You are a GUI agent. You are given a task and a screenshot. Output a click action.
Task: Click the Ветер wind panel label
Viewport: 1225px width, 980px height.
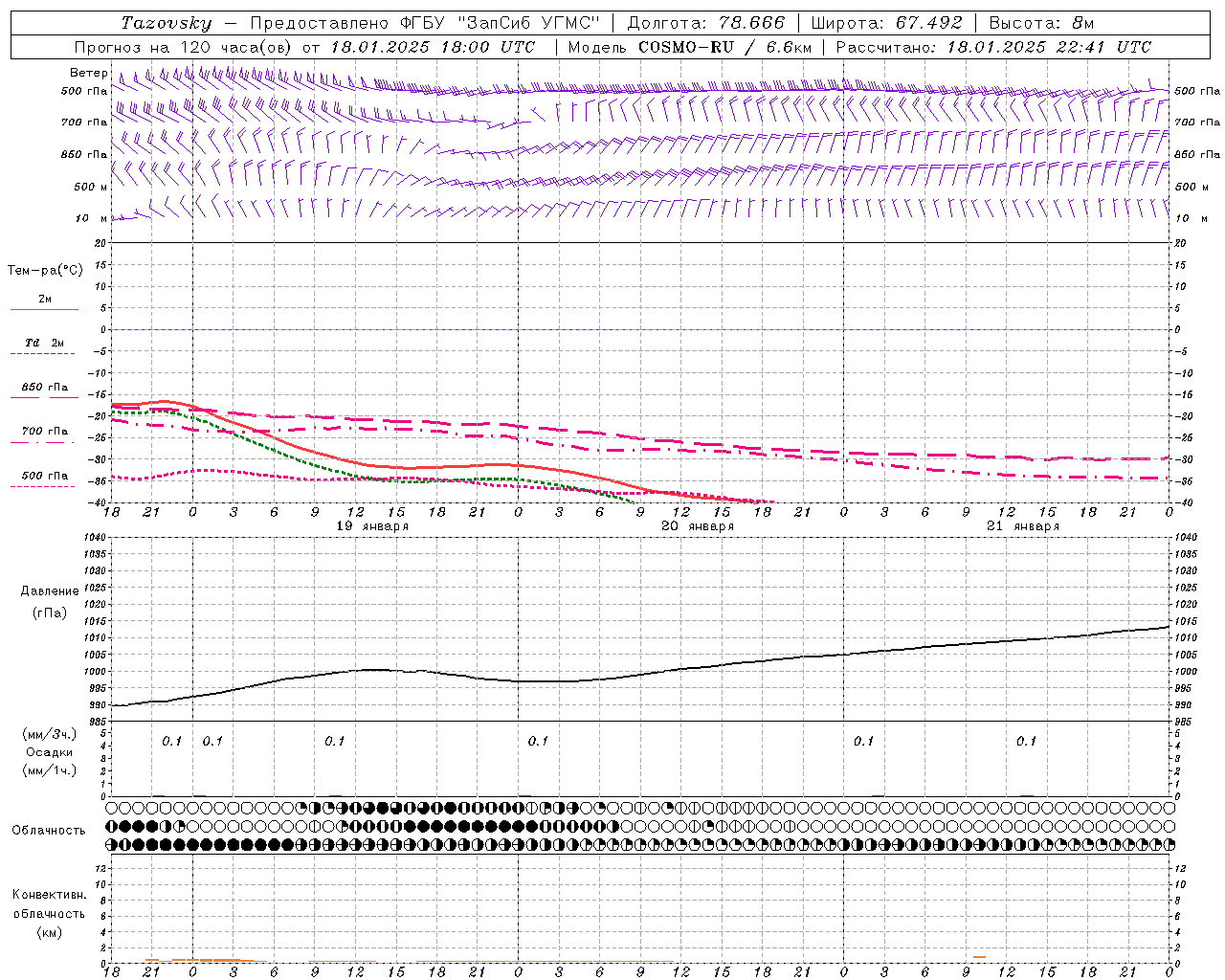coord(89,73)
